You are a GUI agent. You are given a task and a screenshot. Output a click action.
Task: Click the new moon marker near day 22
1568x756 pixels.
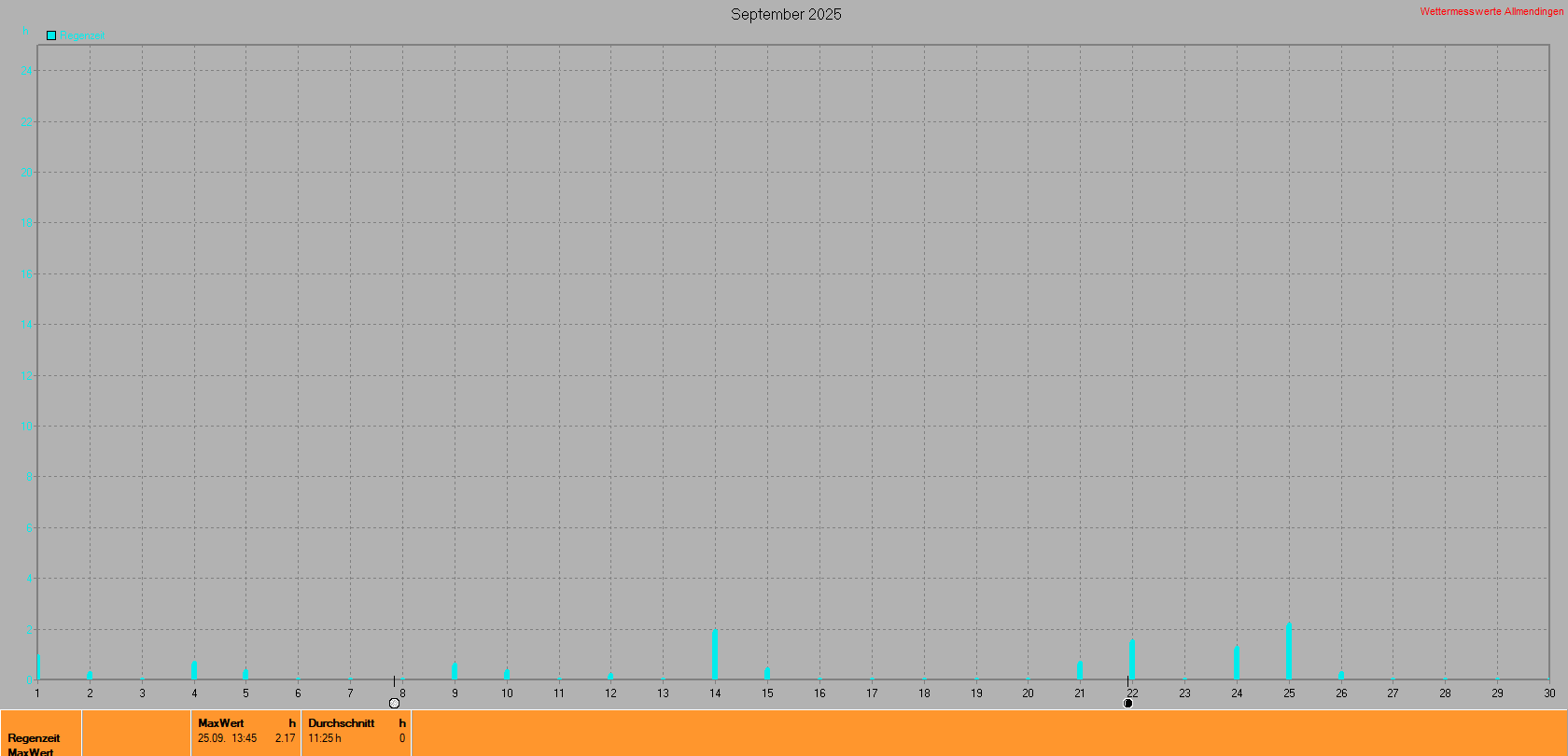1127,703
